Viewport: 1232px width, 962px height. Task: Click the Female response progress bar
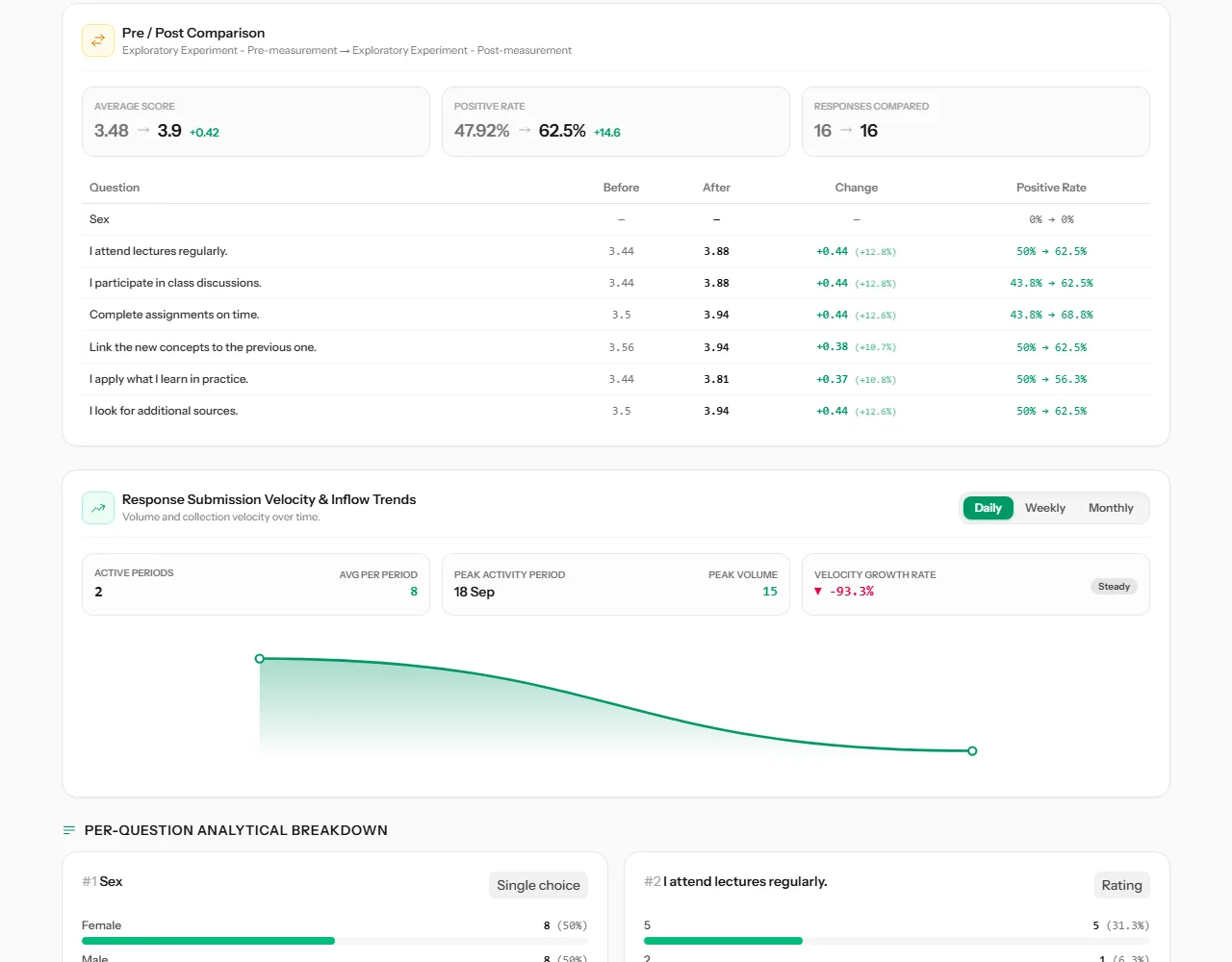pos(334,941)
